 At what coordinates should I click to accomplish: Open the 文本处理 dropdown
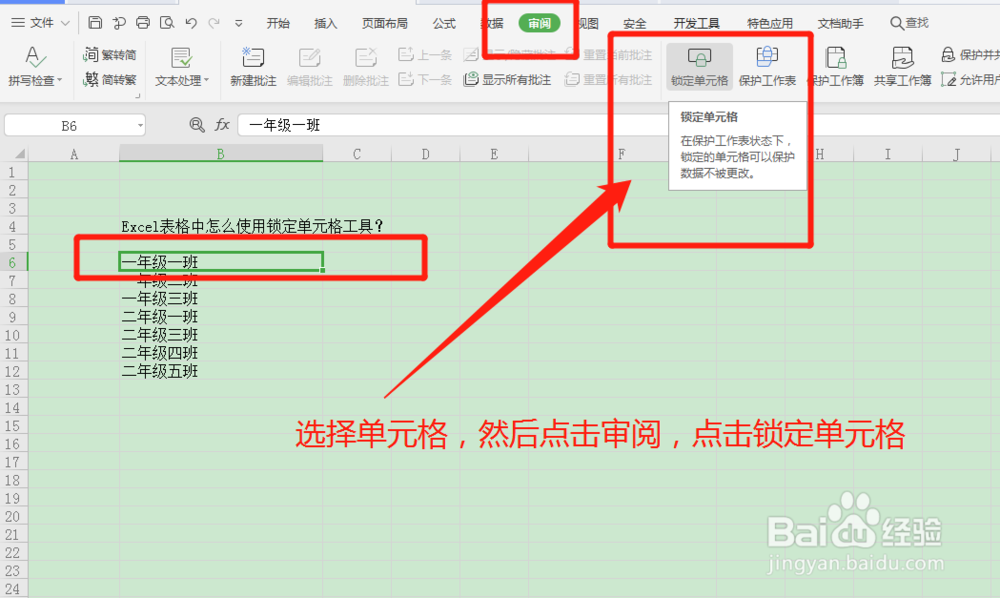point(182,66)
